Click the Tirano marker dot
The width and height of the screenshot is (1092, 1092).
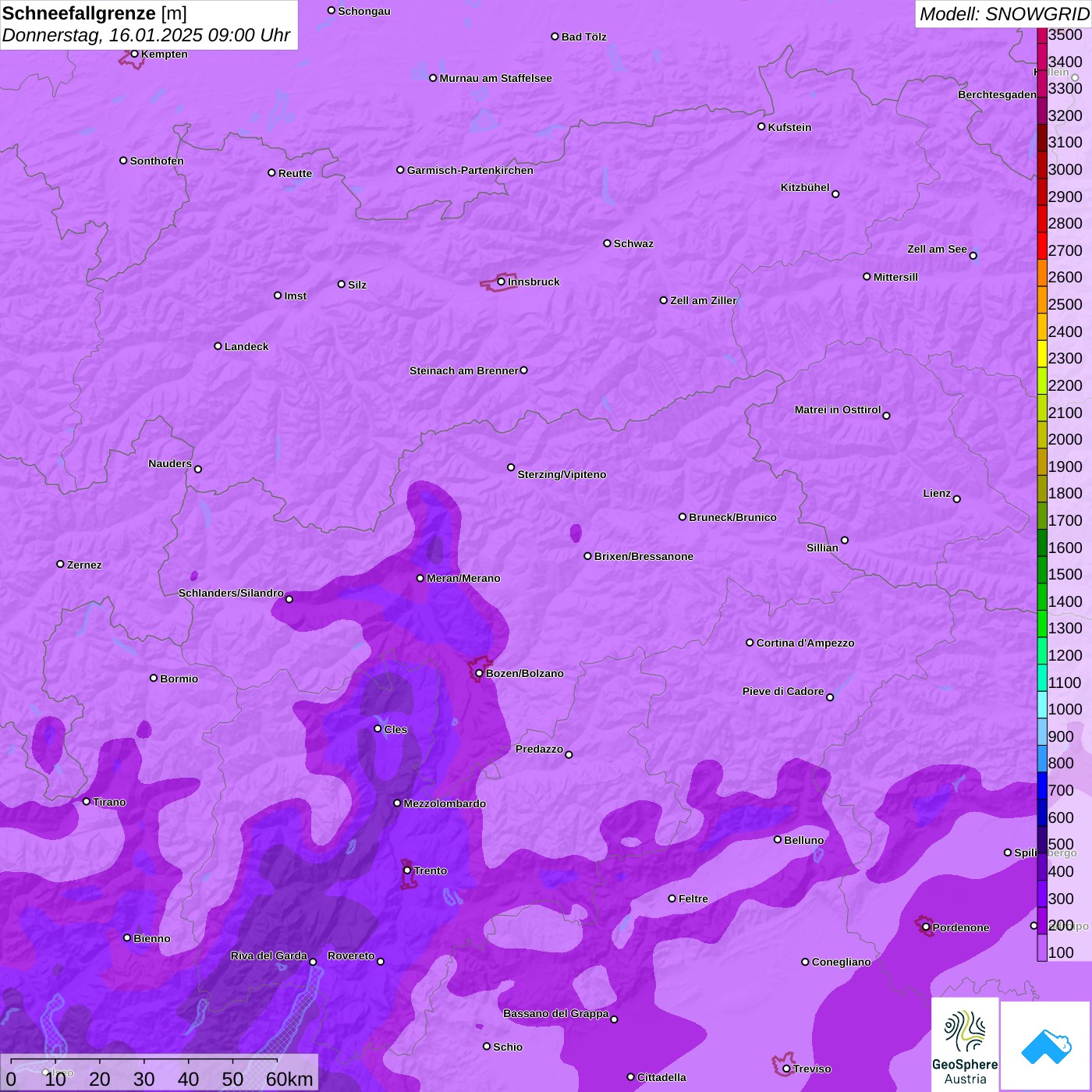(87, 802)
